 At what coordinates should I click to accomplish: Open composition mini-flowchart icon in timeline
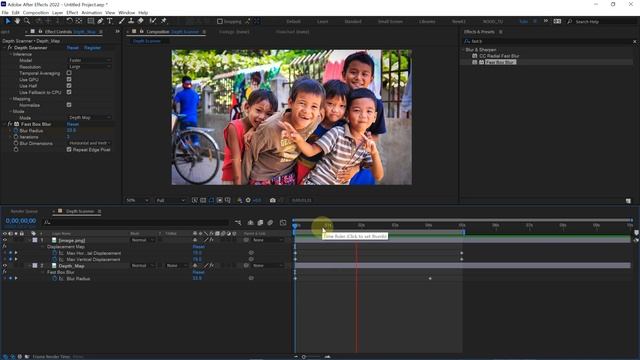(x=238, y=223)
